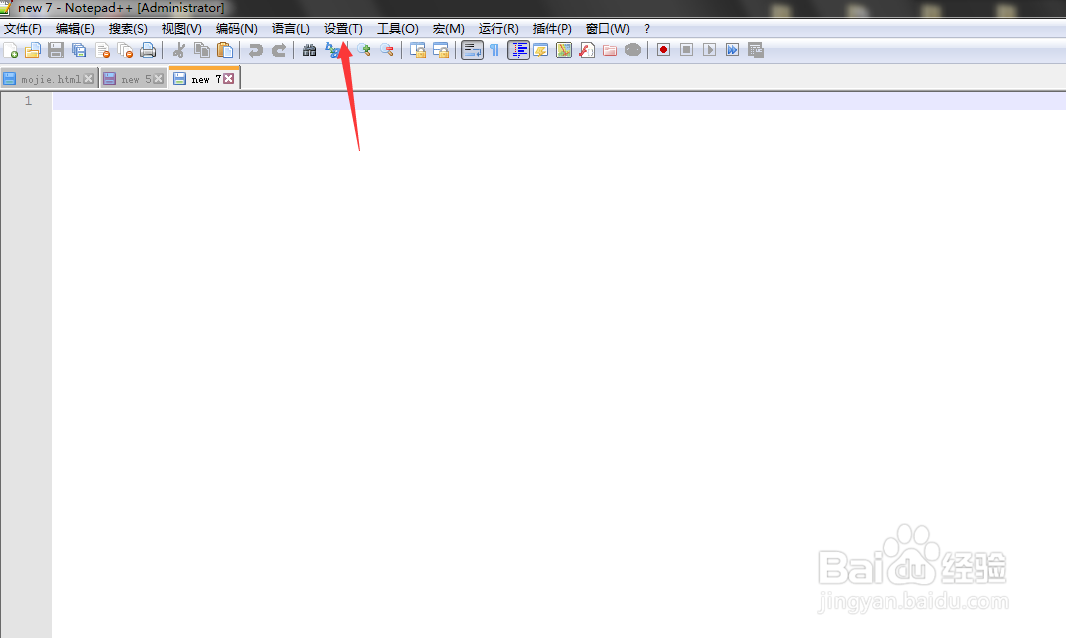The image size is (1066, 638).
Task: Paste from the clipboard
Action: (x=223, y=49)
